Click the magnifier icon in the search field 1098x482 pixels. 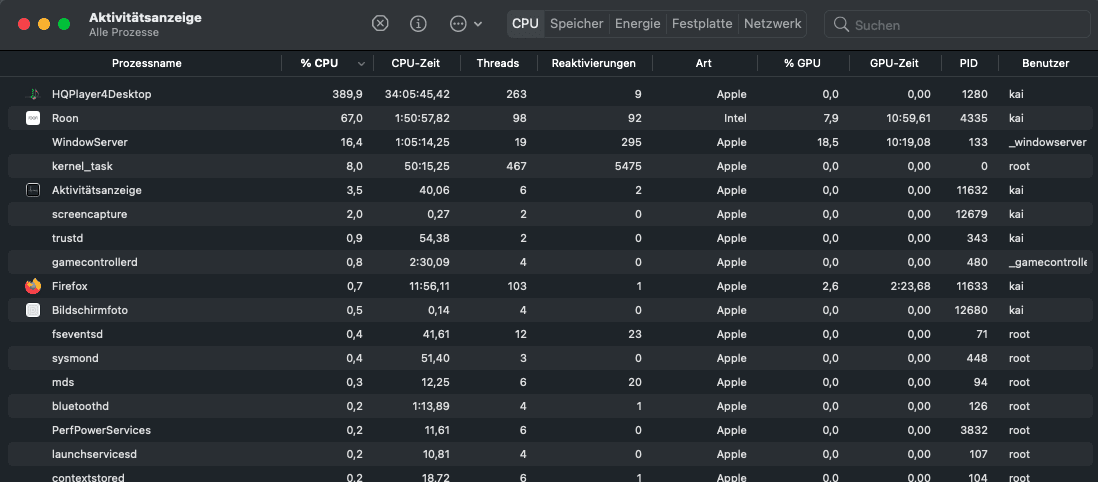[841, 25]
